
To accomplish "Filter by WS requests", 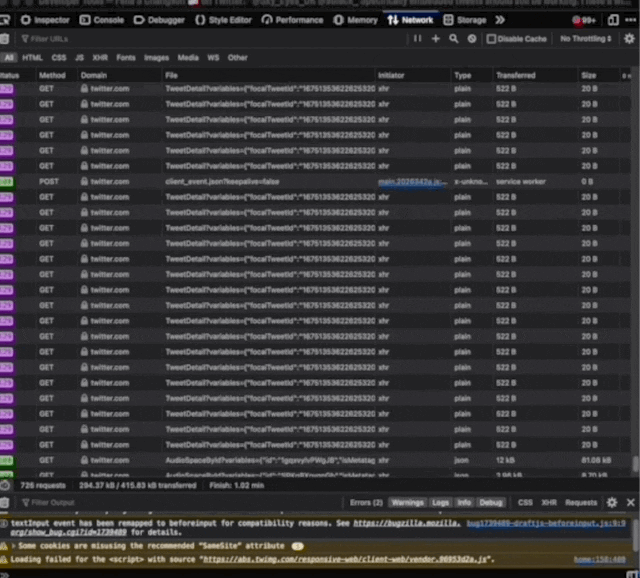I will 213,58.
